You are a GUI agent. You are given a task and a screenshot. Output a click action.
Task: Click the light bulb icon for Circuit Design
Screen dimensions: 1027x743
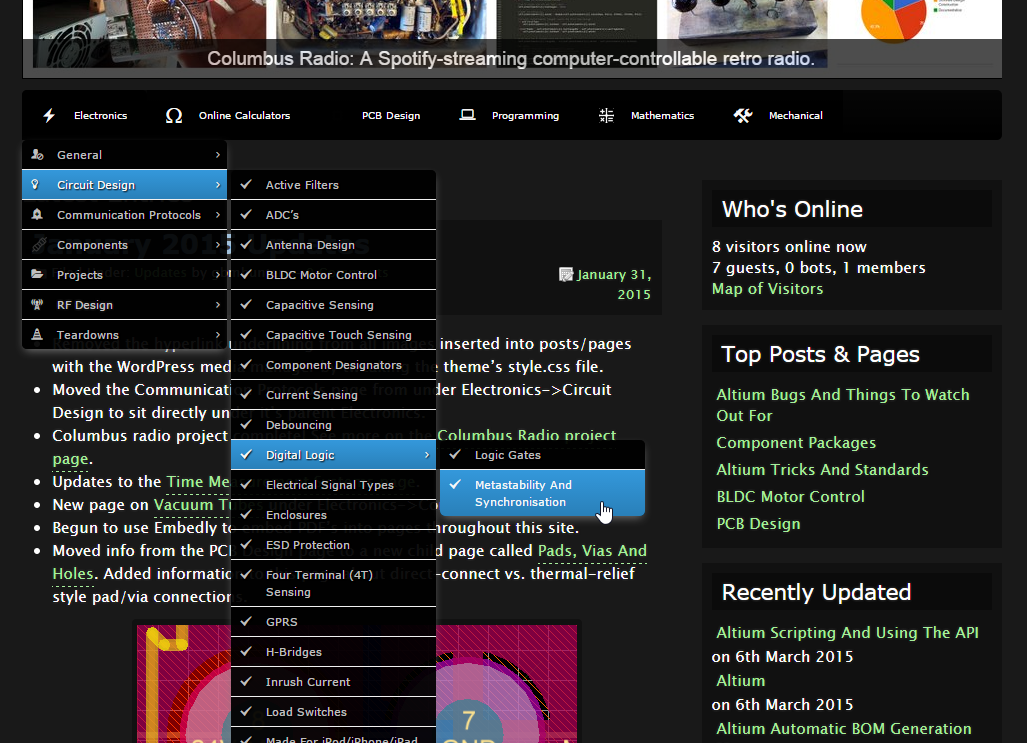click(x=37, y=185)
